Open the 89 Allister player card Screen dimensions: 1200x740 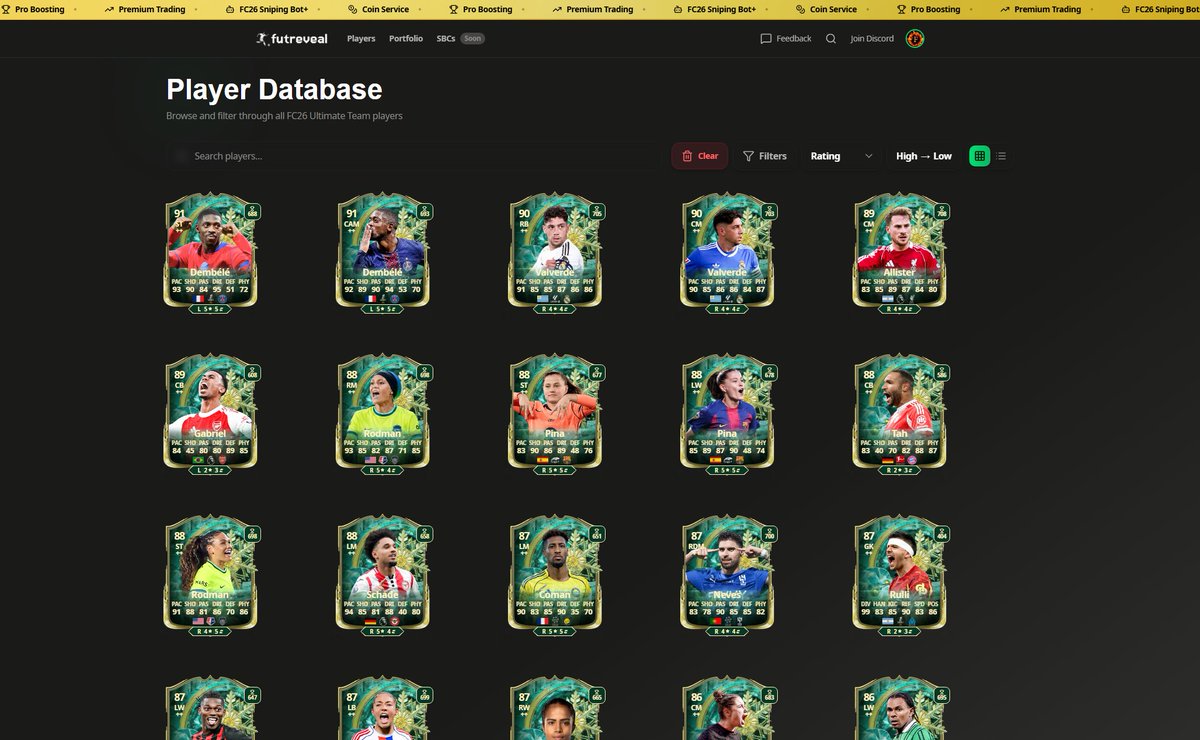[x=899, y=253]
